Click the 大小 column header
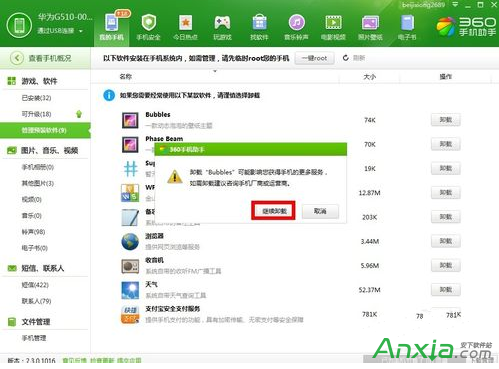Viewport: 499px width, 369px height. point(370,77)
